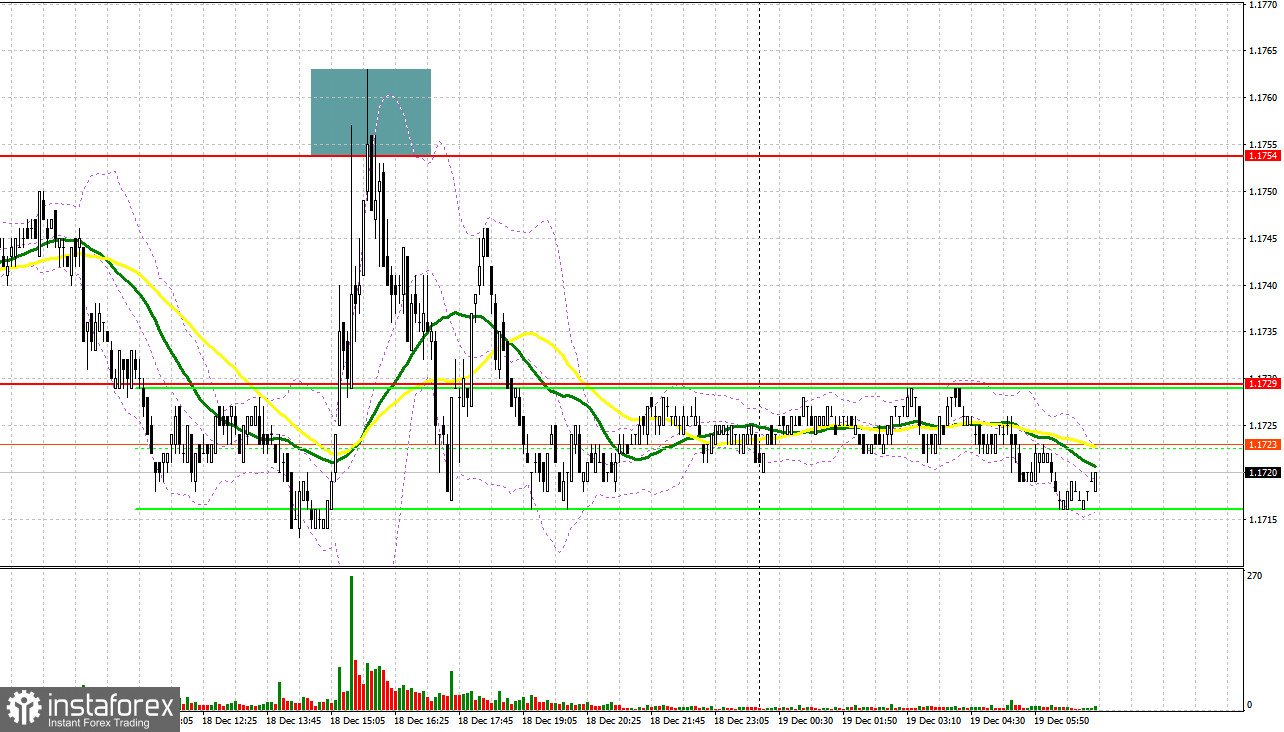
Task: Click the 19 Dec 03:10 time label
Action: [932, 719]
